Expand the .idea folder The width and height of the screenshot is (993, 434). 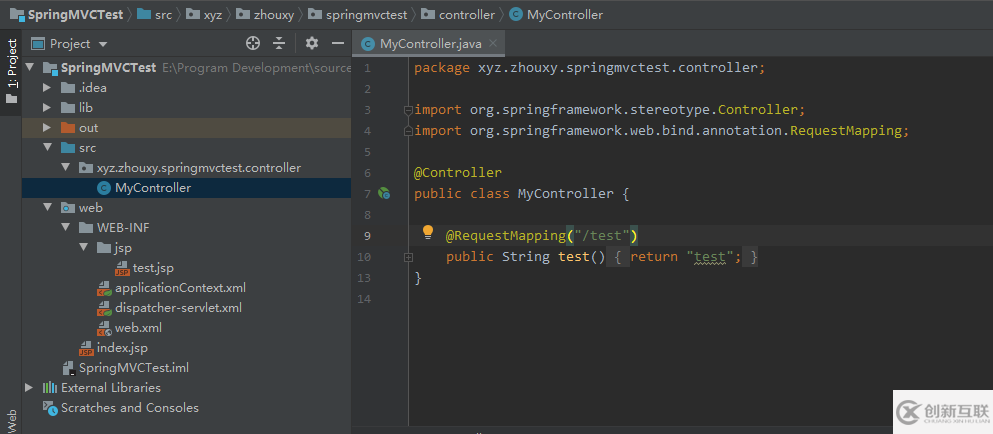(47, 87)
